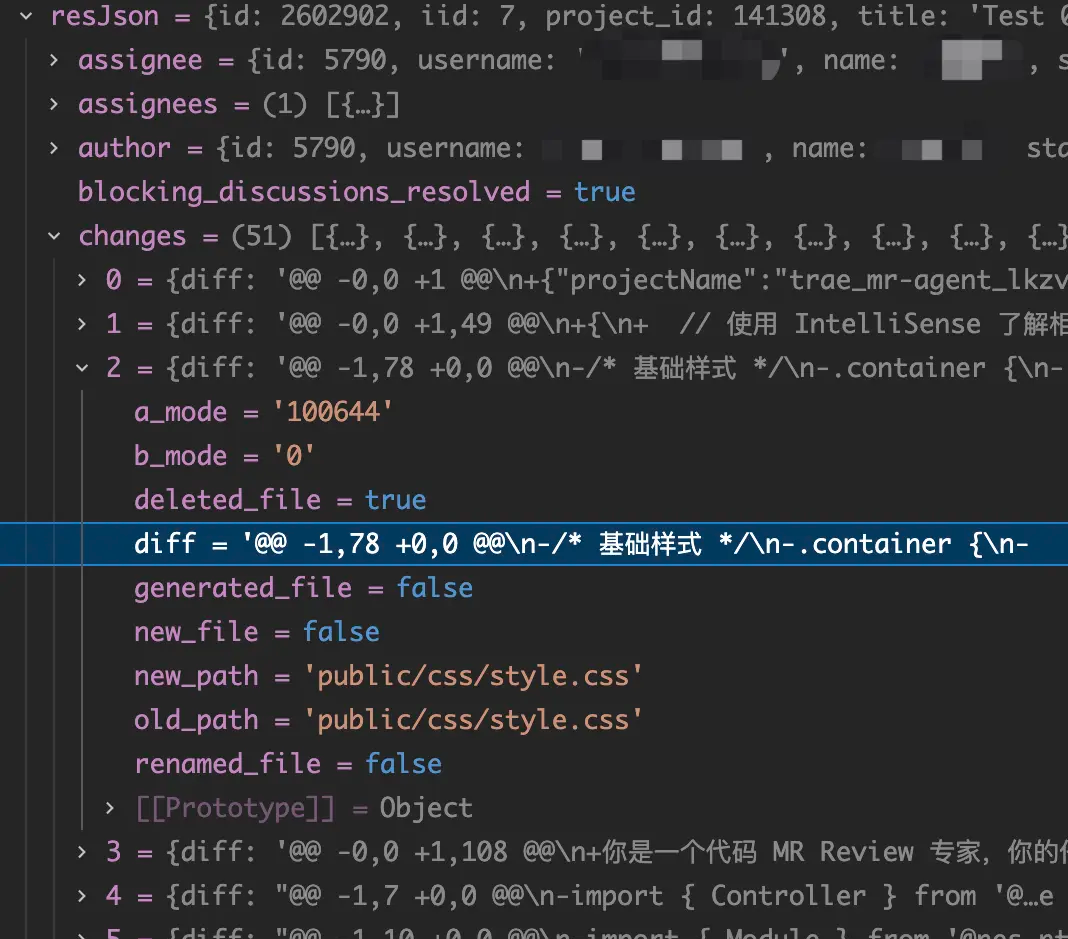Collapse changes item 2

82,368
